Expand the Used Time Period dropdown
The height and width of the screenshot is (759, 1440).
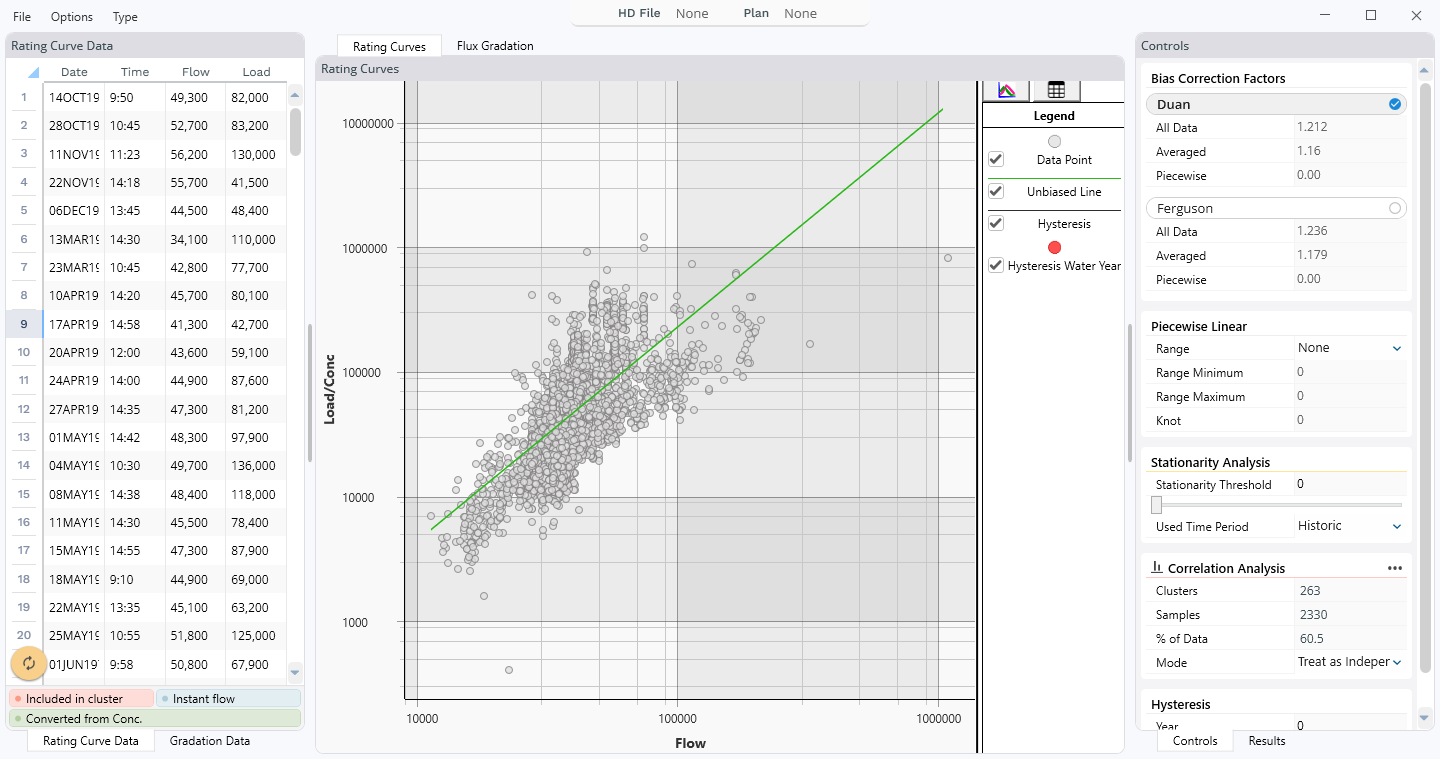(1397, 526)
